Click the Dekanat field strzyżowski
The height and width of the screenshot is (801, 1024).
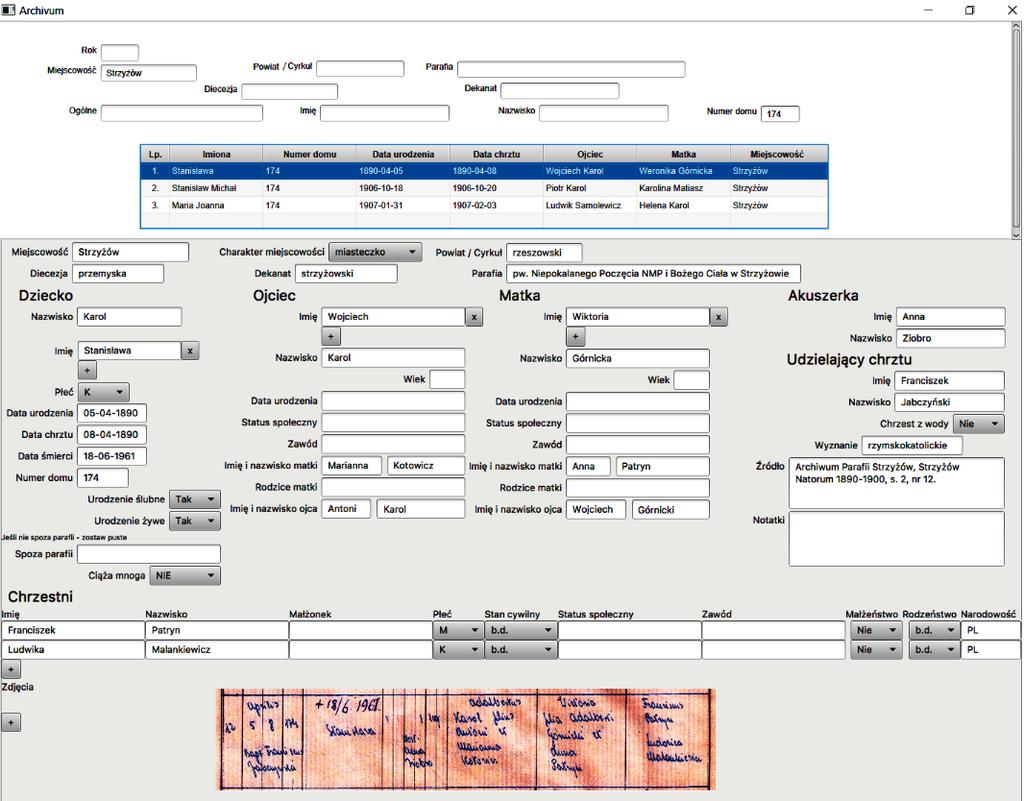[346, 274]
